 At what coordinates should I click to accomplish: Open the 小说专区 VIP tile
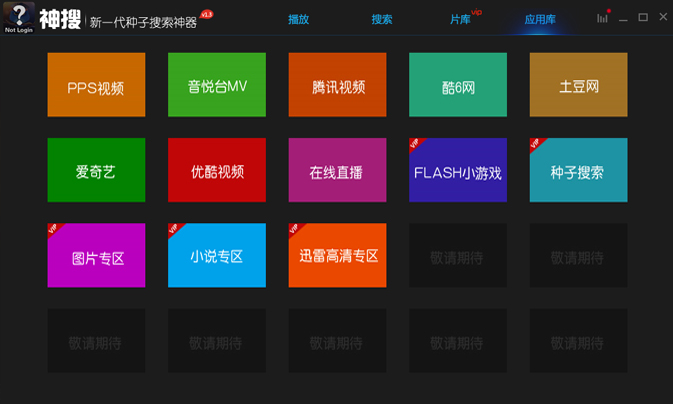[217, 255]
